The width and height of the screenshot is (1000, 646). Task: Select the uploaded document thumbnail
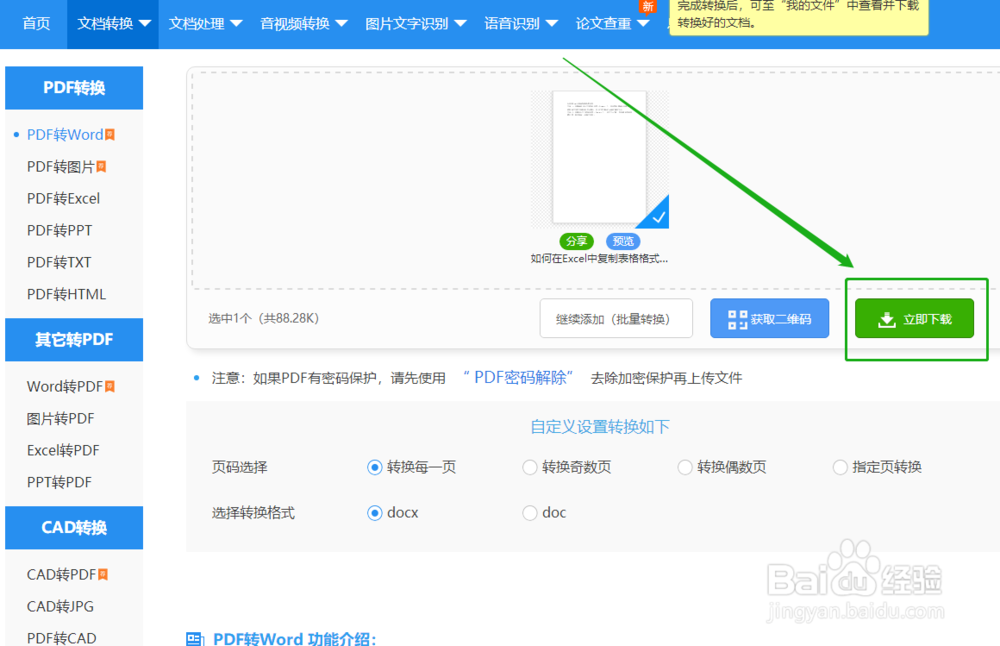(x=600, y=160)
